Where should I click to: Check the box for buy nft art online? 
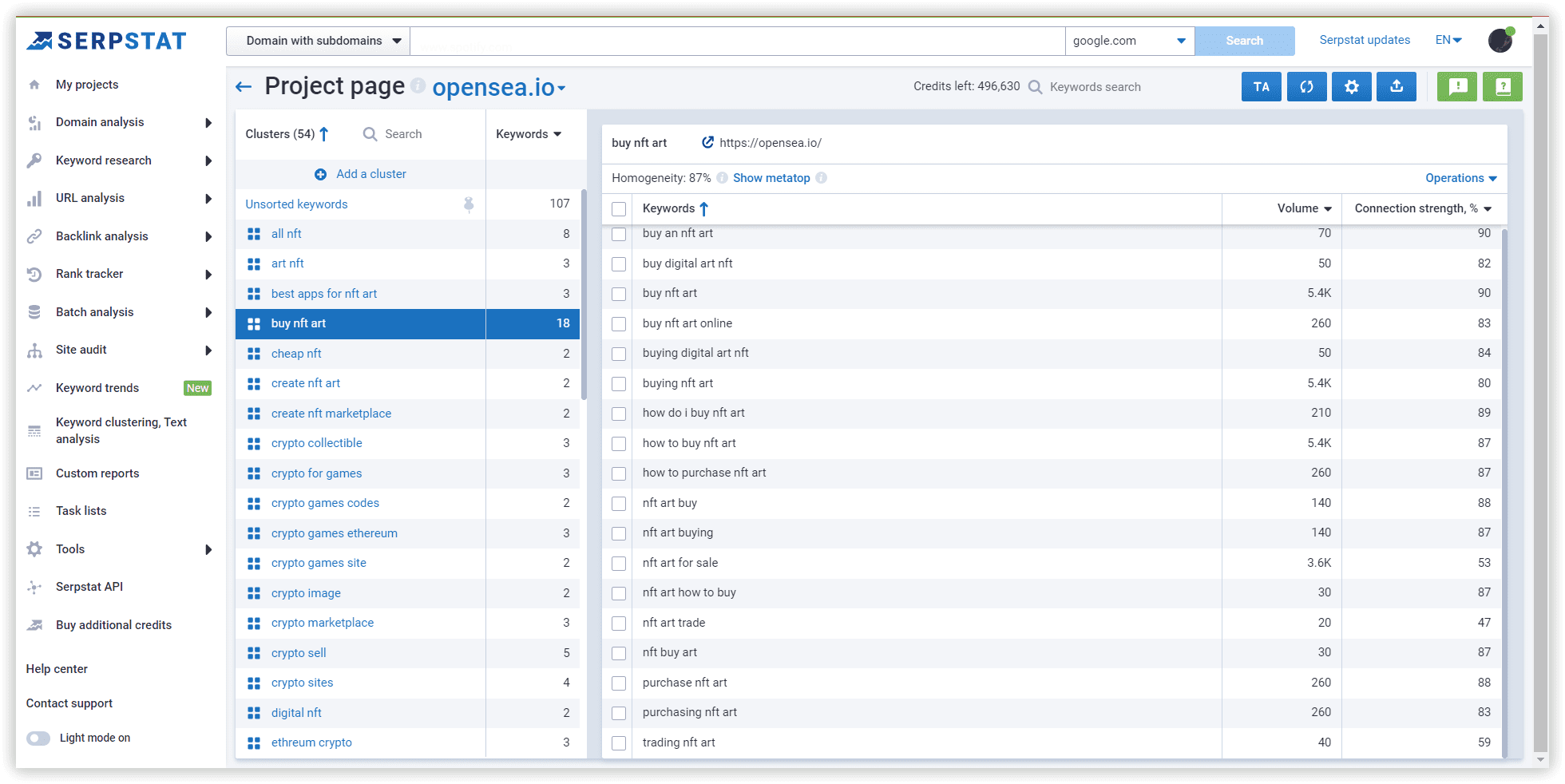click(x=619, y=323)
